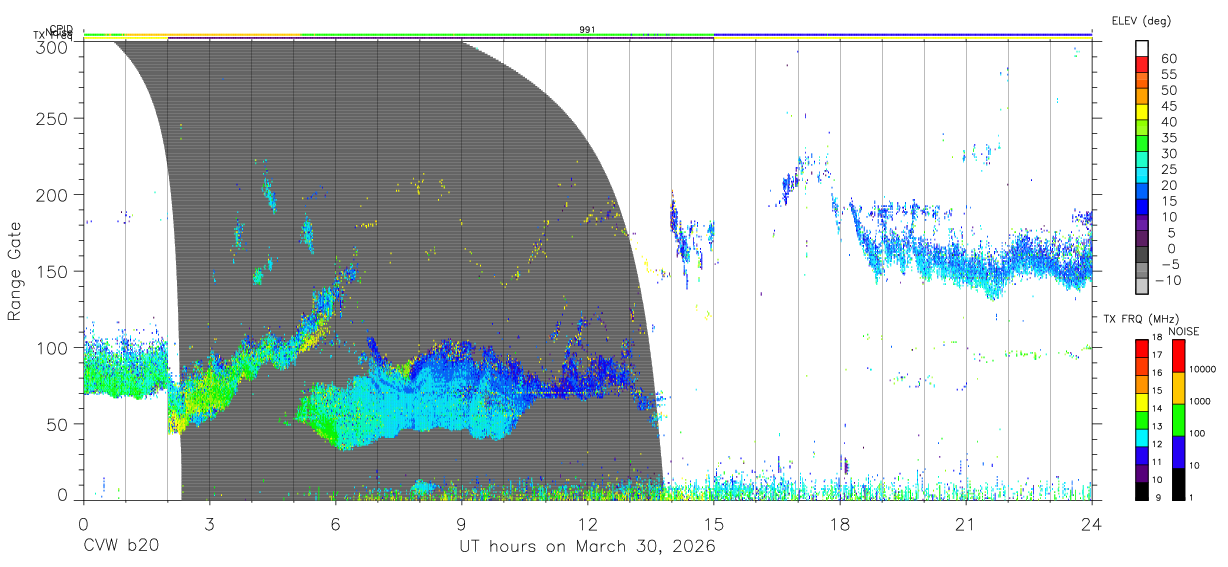The width and height of the screenshot is (1228, 567).
Task: Click the '300' range gate tick label
Action: [x=54, y=46]
